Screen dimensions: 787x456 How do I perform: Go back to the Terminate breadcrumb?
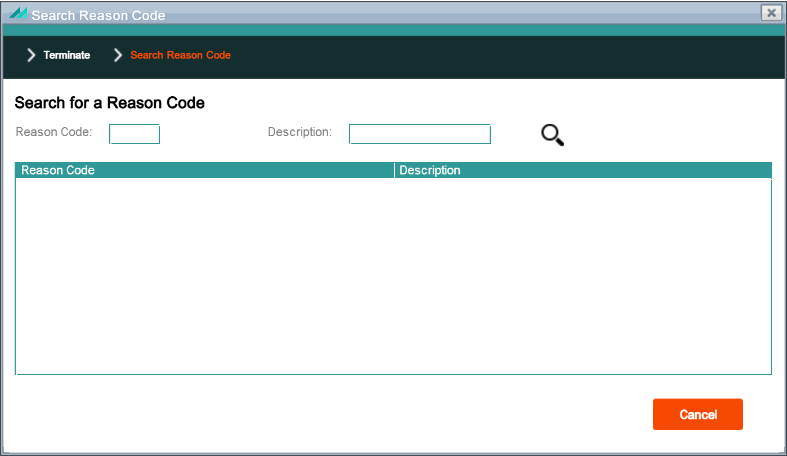[67, 55]
